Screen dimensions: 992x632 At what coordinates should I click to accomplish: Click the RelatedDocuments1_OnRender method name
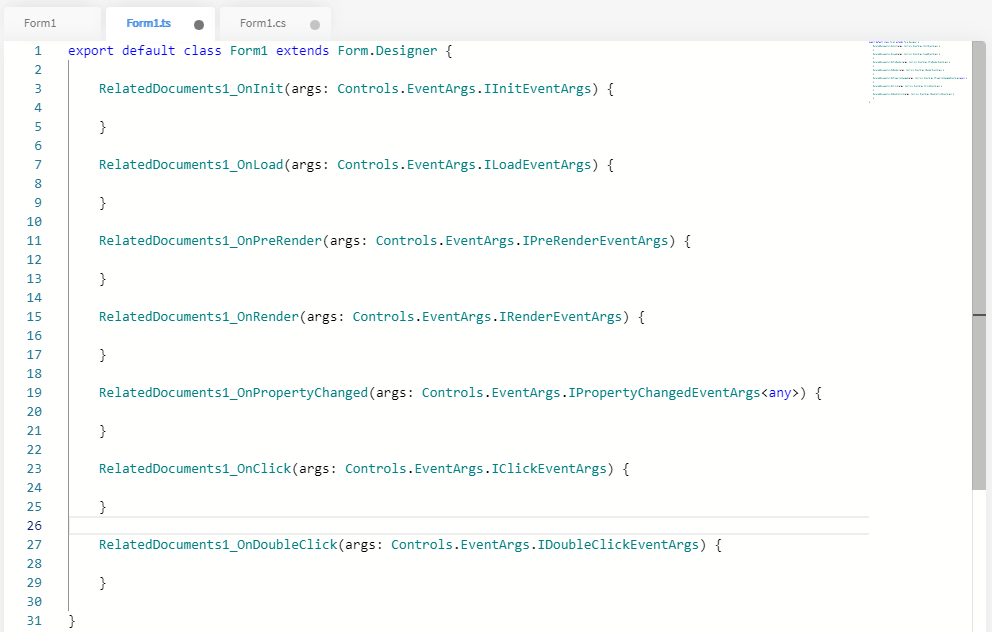tap(199, 317)
